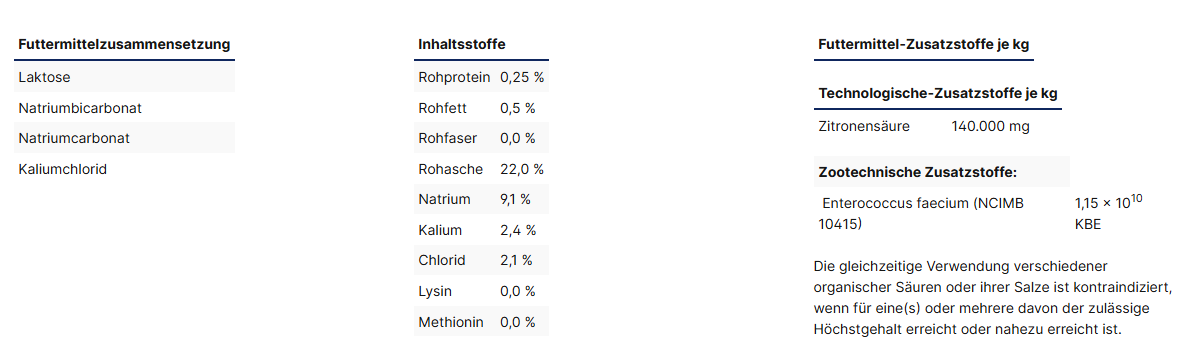The image size is (1188, 363).
Task: Click the Futtermittel-Zusatzstoffe je kg heading
Action: tap(924, 44)
